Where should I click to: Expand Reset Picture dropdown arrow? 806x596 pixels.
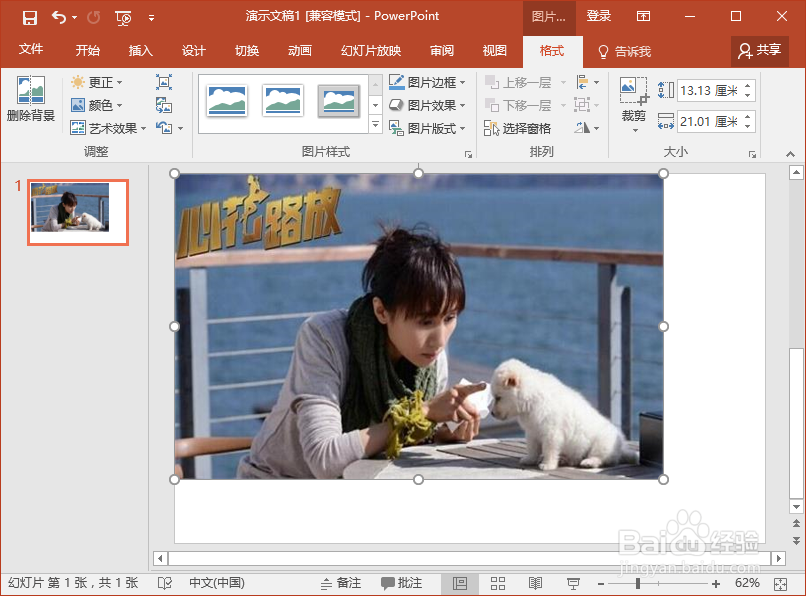click(180, 128)
